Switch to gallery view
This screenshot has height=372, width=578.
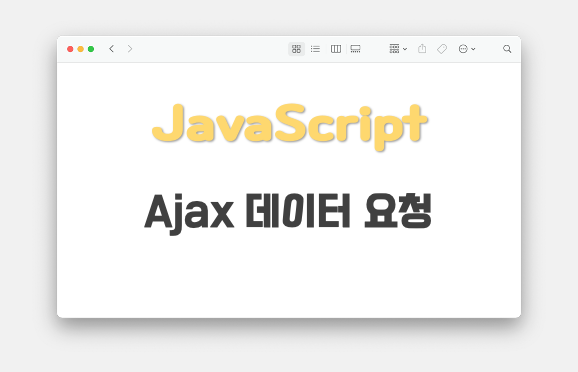[355, 49]
